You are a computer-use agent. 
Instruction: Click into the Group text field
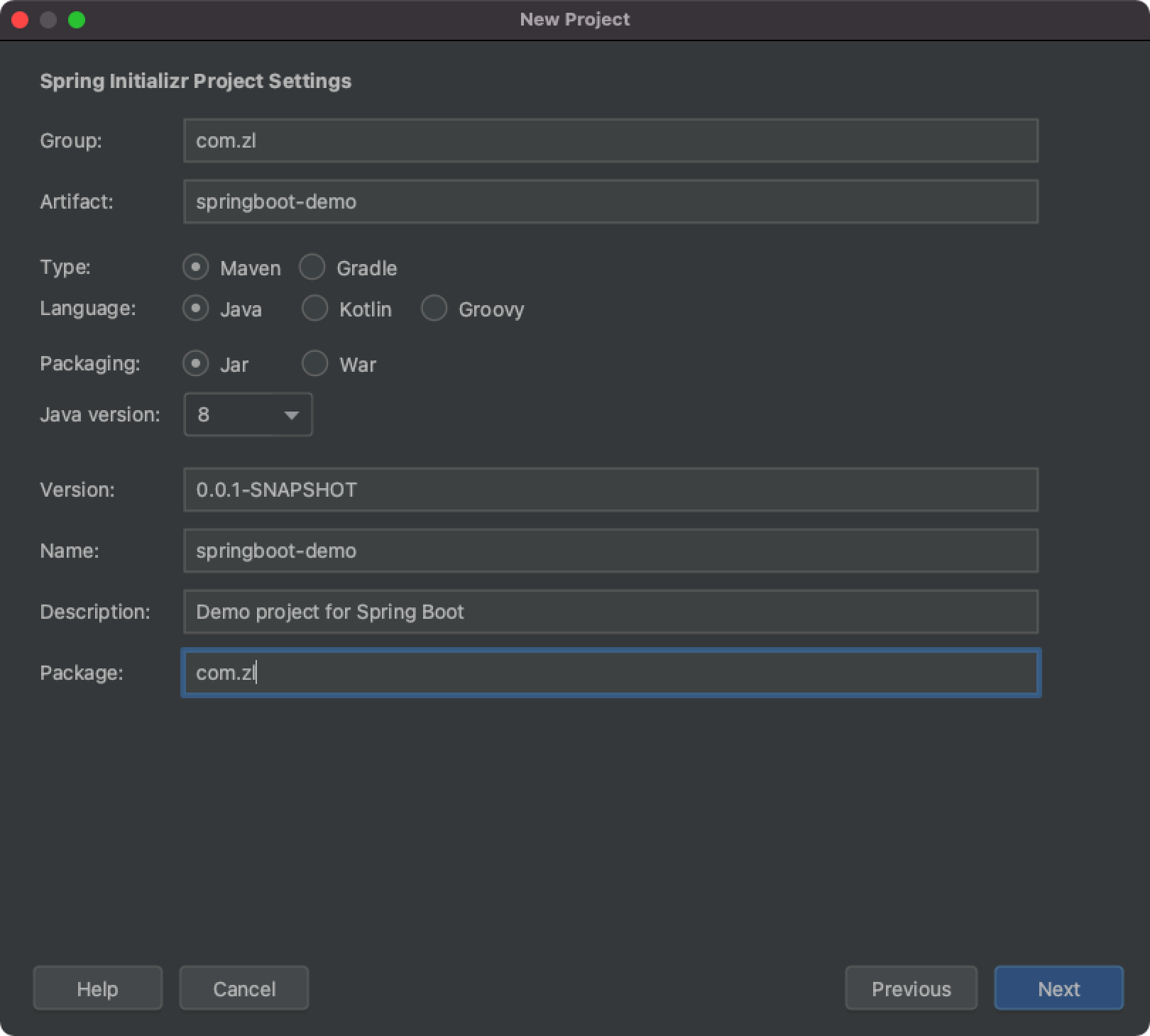click(610, 140)
